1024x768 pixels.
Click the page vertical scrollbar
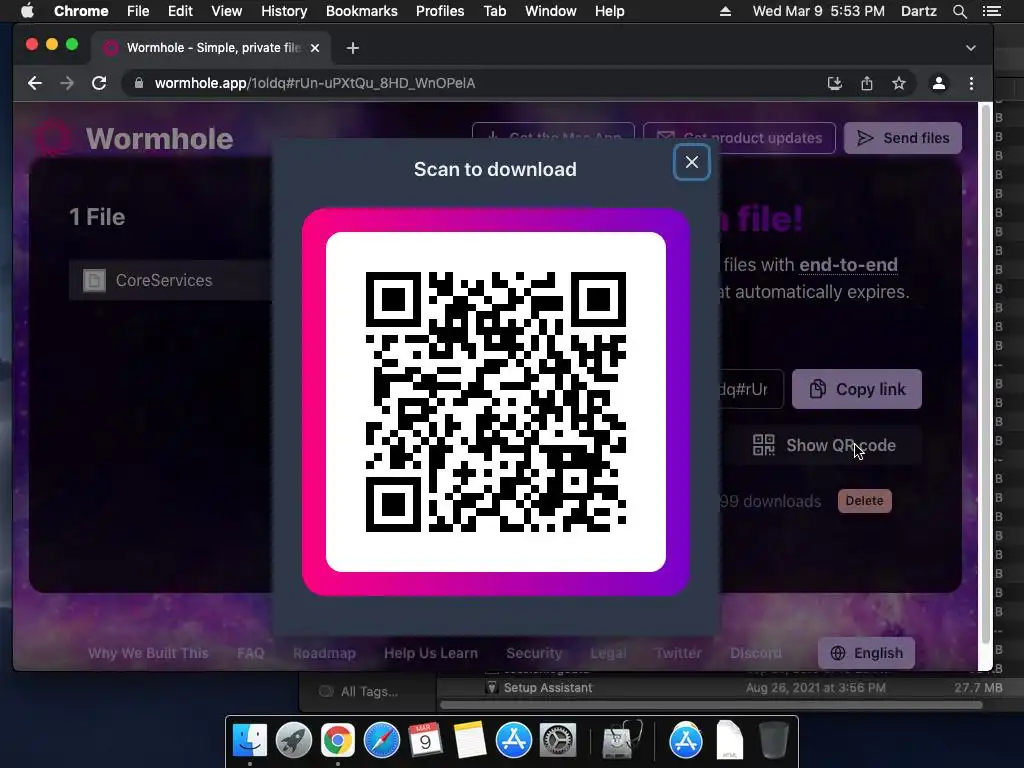pos(985,372)
